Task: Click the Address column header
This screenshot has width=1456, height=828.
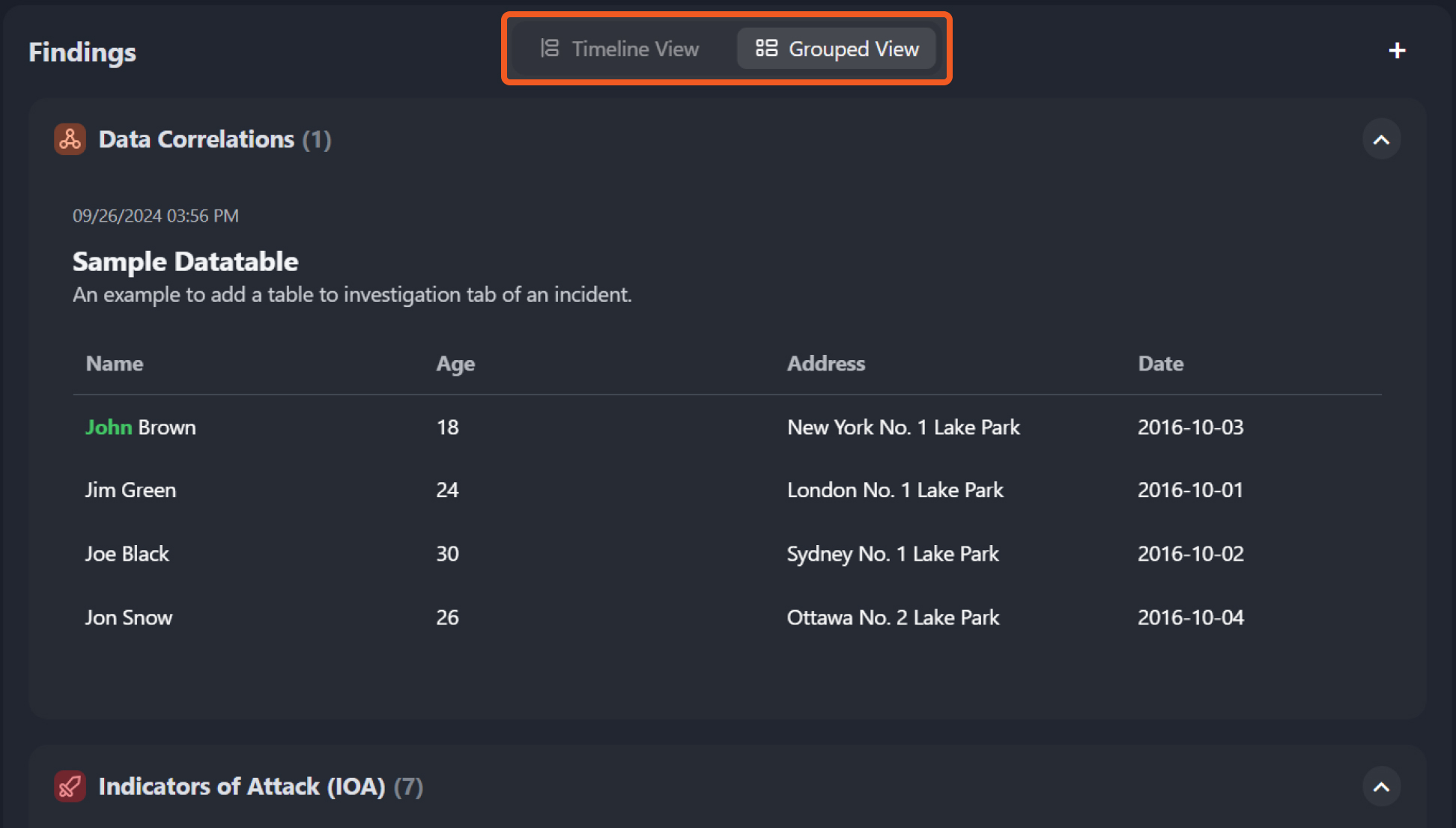Action: pyautogui.click(x=825, y=364)
